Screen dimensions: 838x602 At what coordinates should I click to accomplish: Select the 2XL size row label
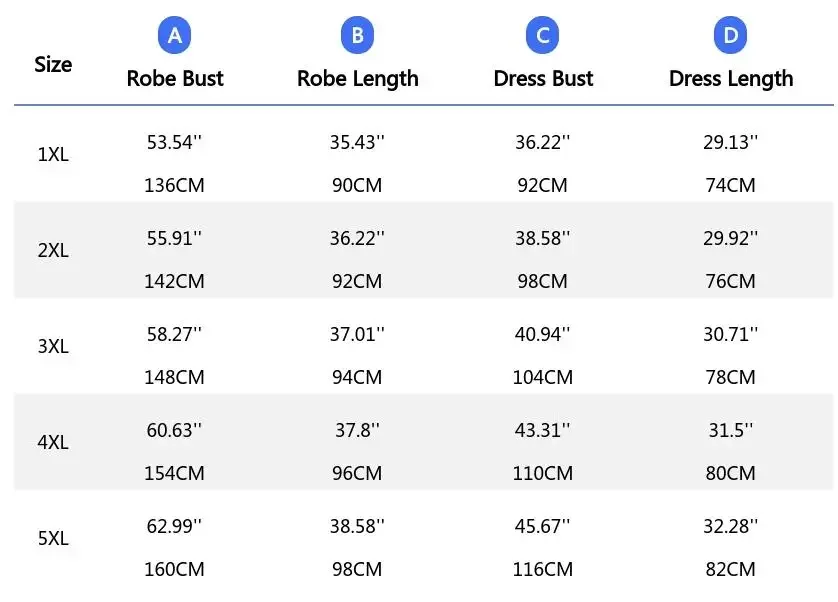[53, 251]
